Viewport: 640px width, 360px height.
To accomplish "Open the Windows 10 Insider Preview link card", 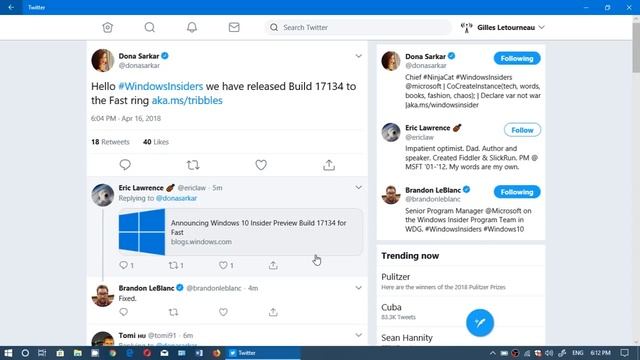I will 240,232.
